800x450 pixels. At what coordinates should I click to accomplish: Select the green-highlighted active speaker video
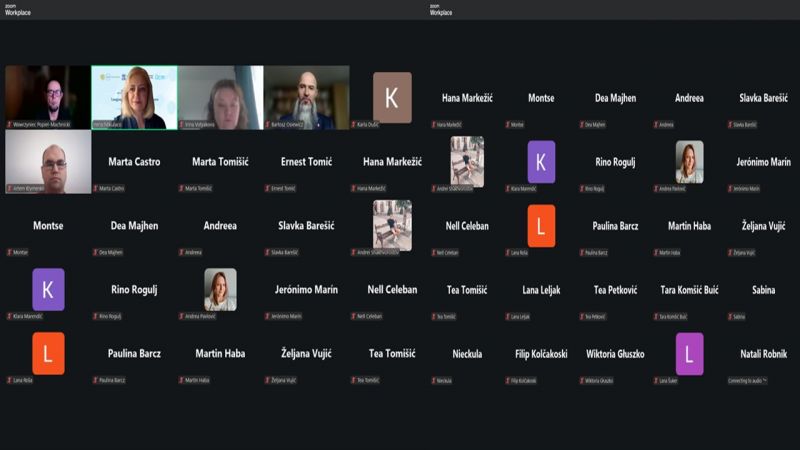(134, 97)
